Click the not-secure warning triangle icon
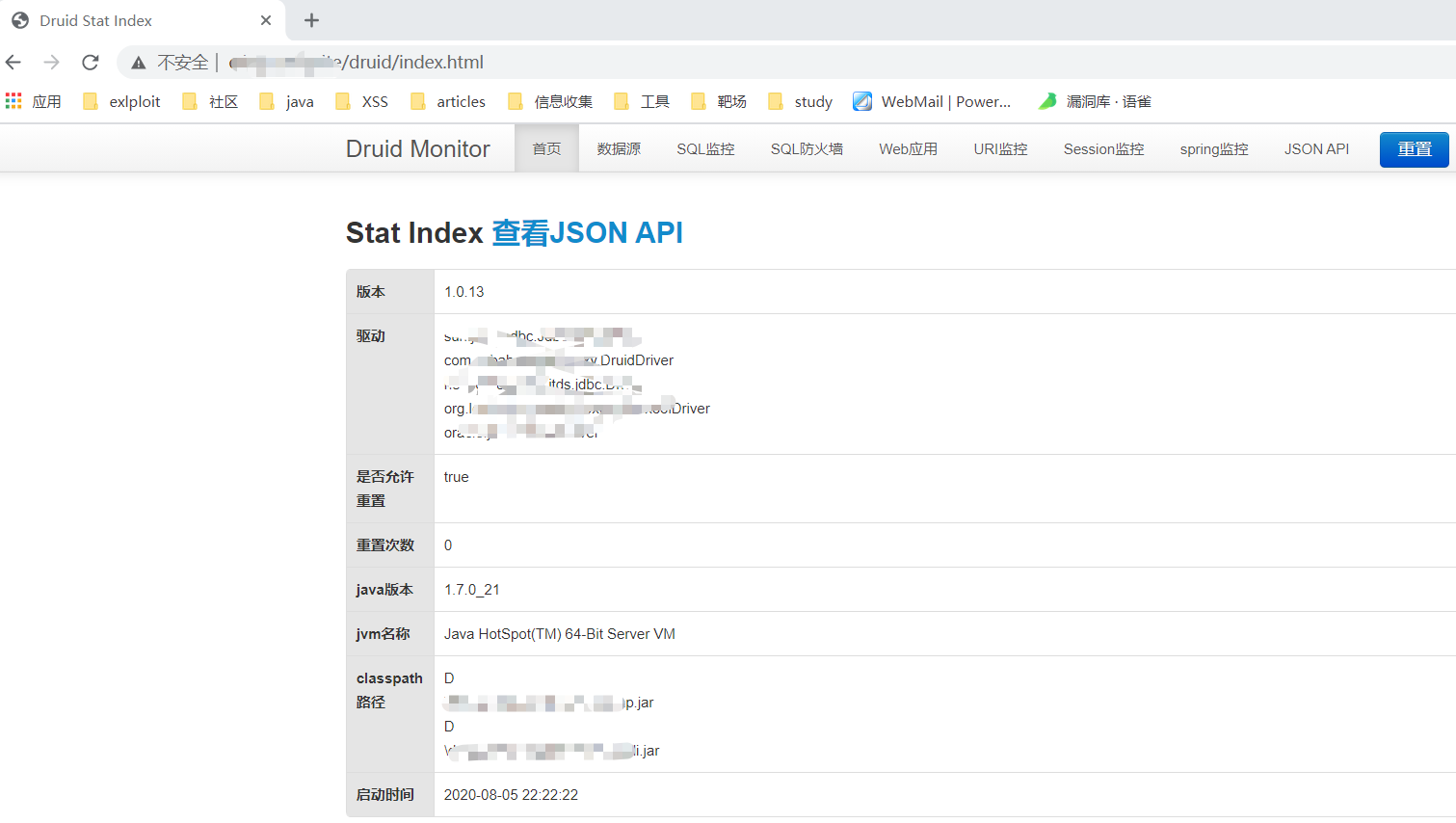Image resolution: width=1456 pixels, height=823 pixels. pyautogui.click(x=139, y=63)
